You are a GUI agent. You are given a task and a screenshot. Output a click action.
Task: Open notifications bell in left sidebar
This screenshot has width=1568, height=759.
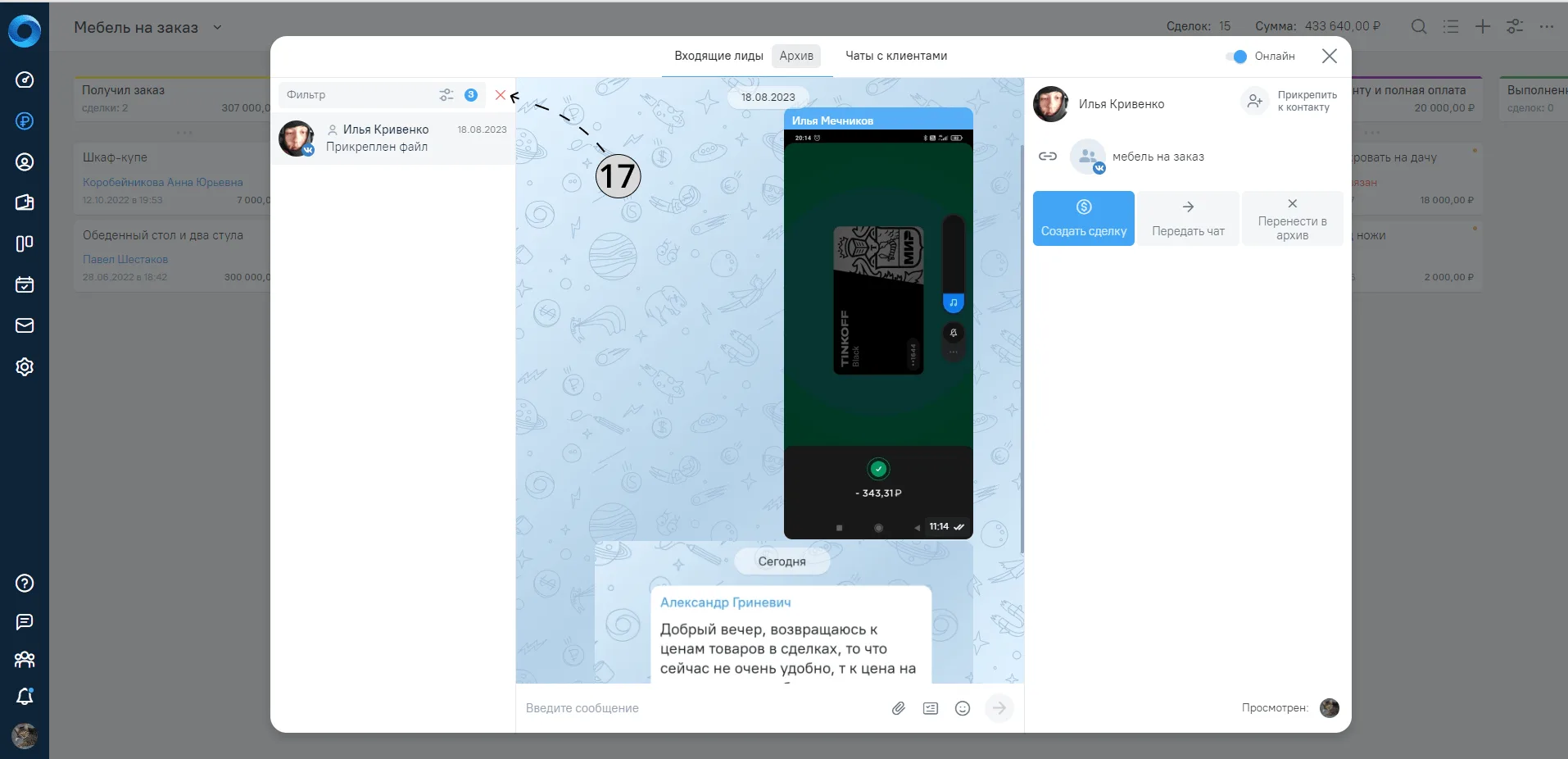point(25,697)
